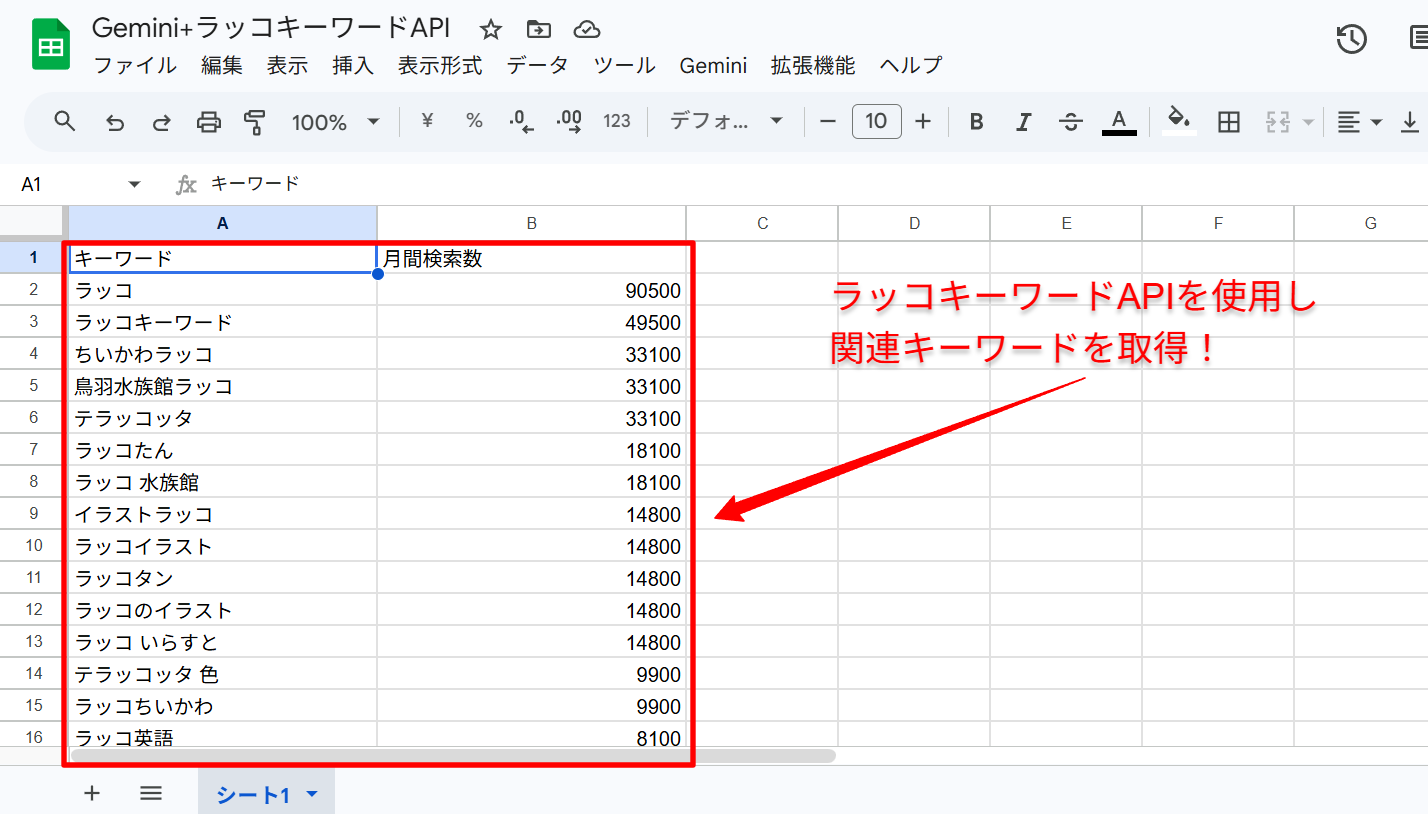Print the spreadsheet
The image size is (1428, 814).
click(208, 122)
